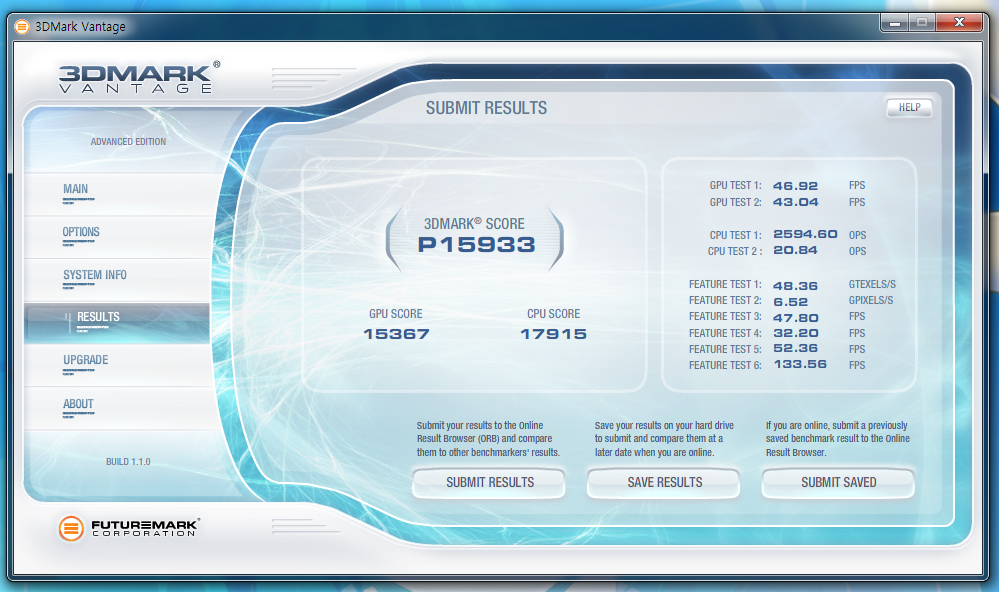
Task: Click the Build 1.1.0 version text
Action: (x=128, y=461)
